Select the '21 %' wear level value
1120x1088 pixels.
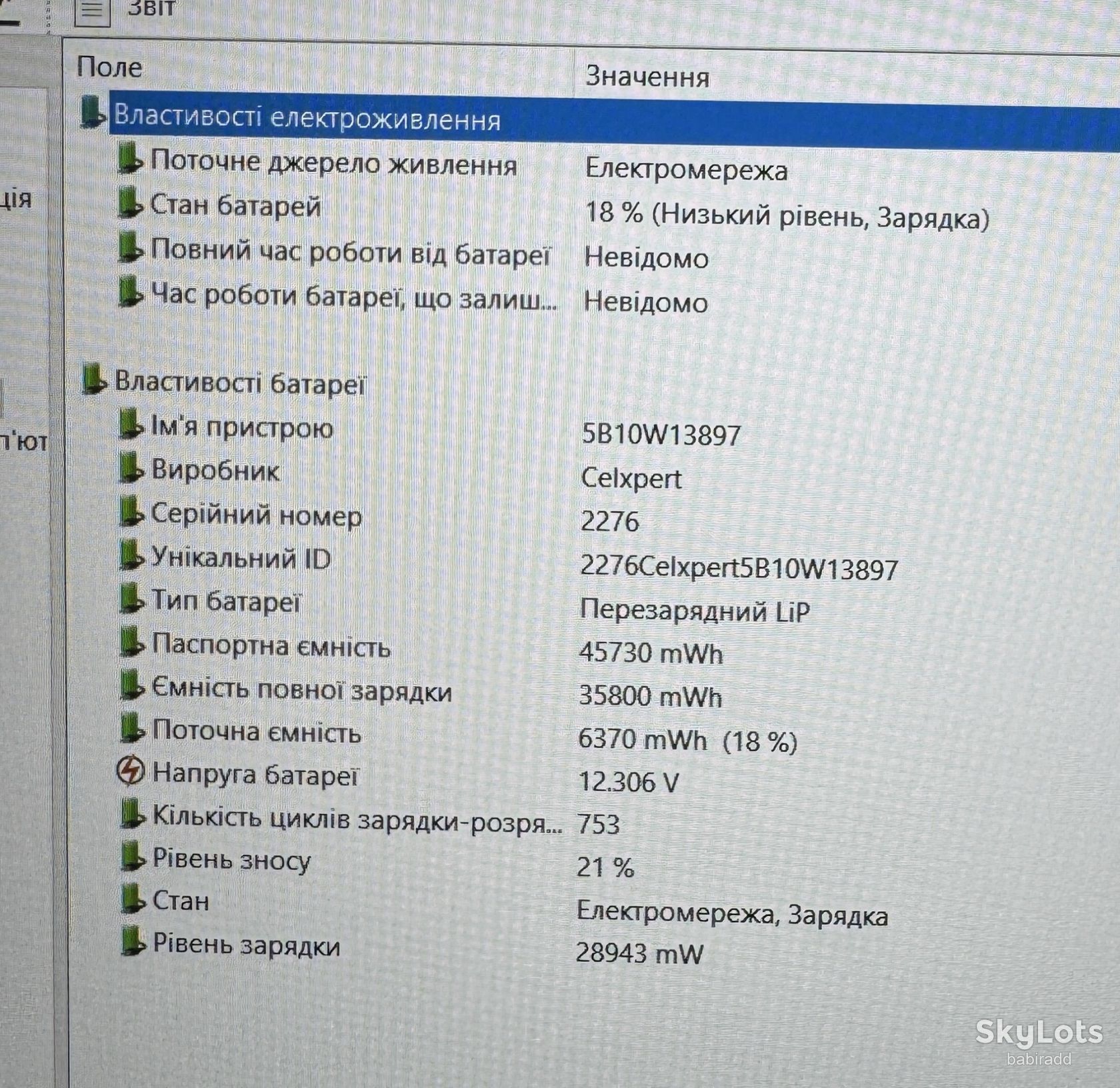605,867
